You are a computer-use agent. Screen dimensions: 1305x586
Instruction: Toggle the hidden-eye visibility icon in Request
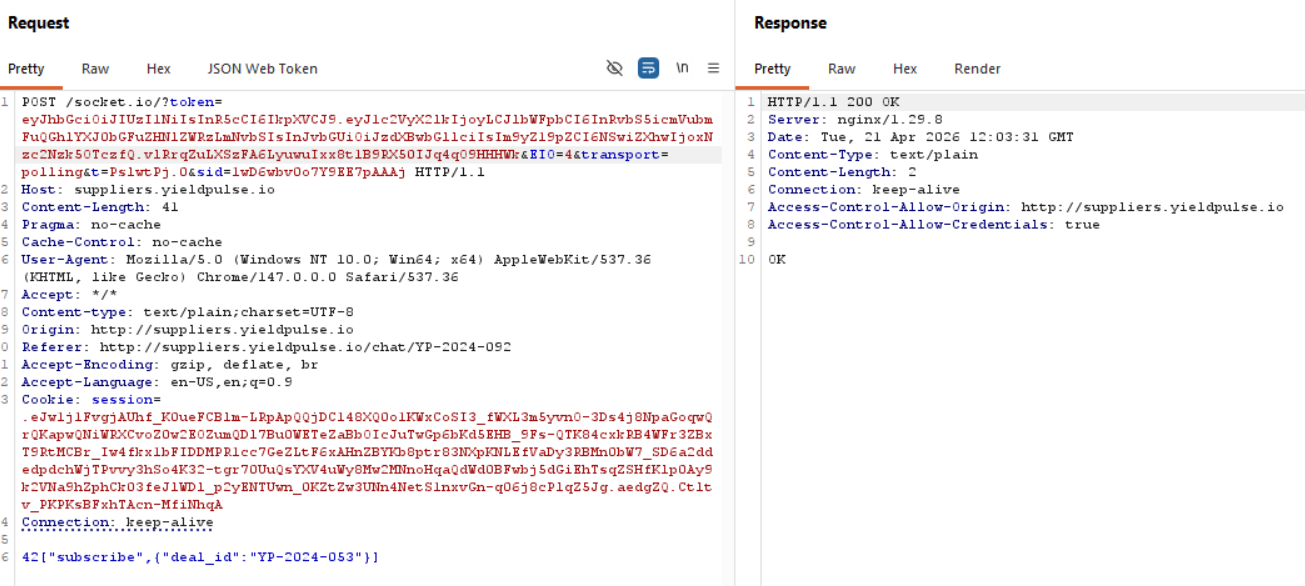(x=615, y=68)
